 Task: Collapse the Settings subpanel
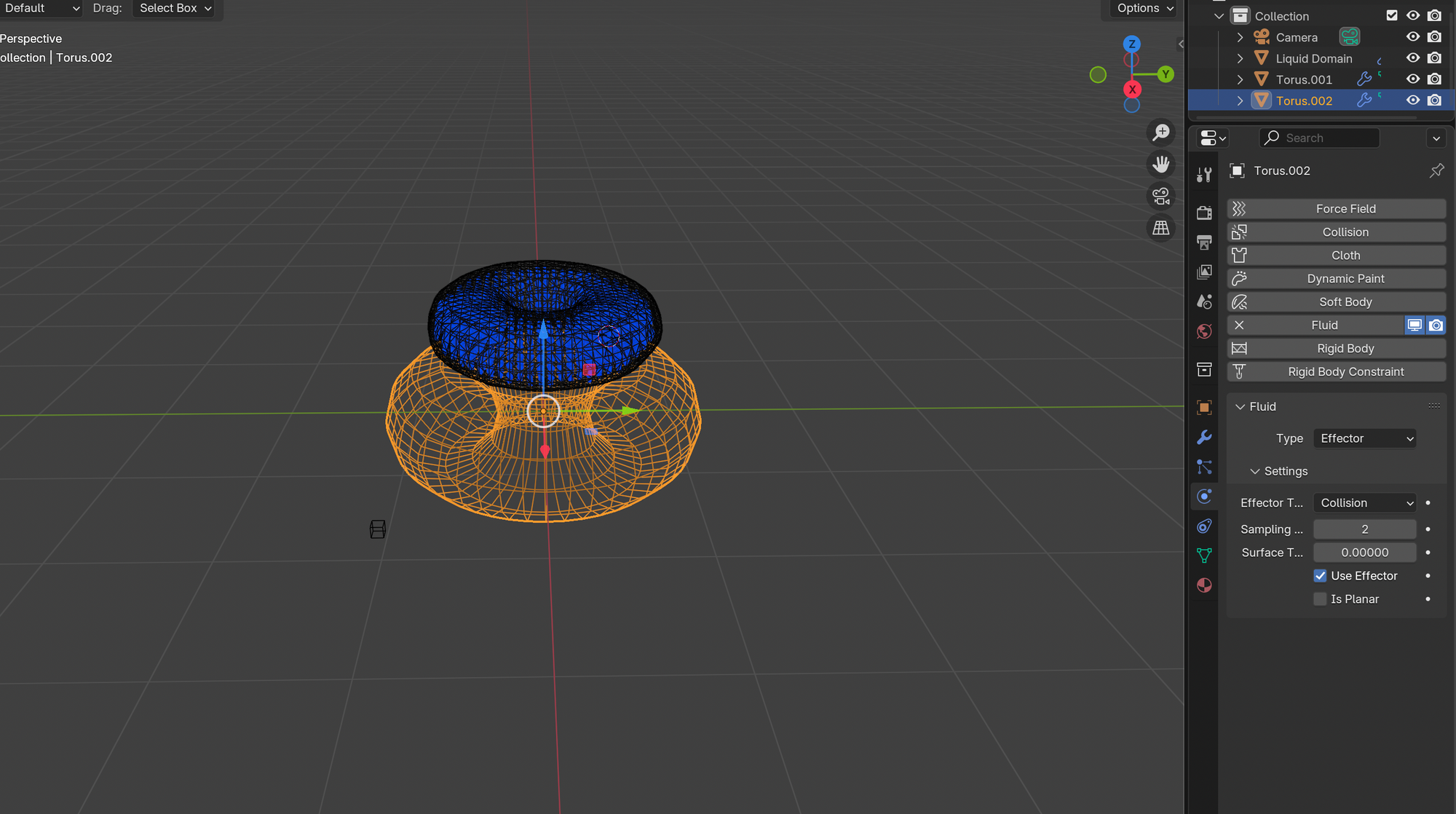[1255, 471]
